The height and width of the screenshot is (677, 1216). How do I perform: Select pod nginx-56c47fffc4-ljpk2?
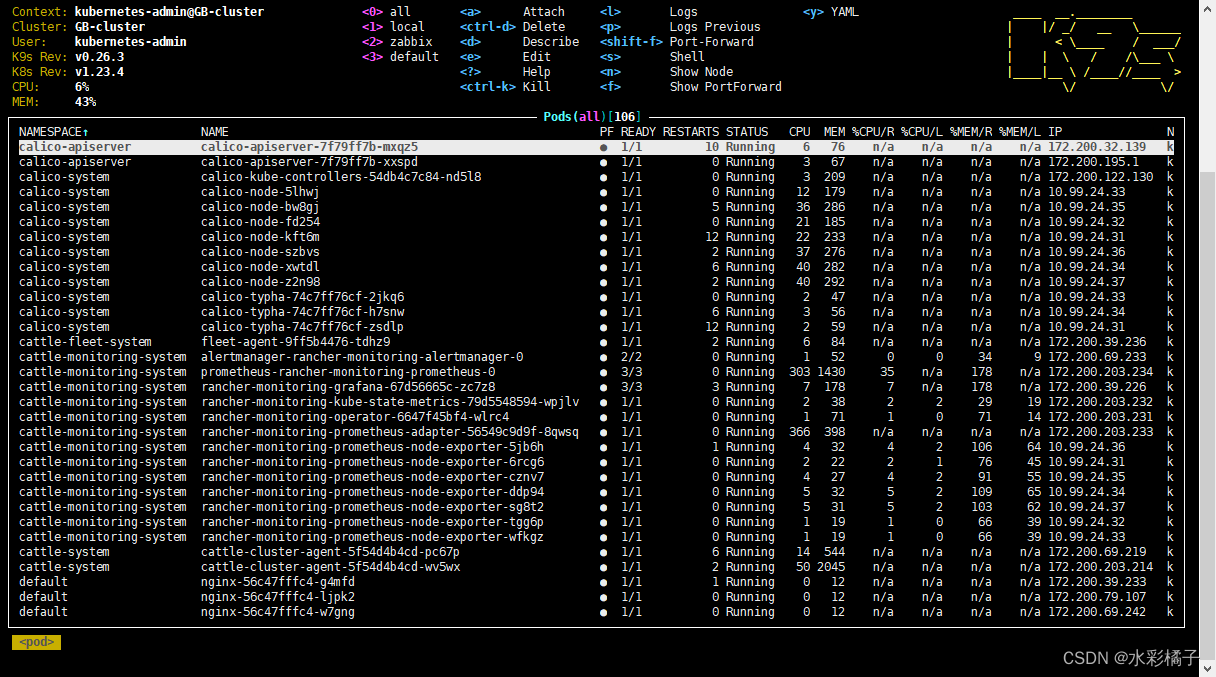[x=596, y=597]
